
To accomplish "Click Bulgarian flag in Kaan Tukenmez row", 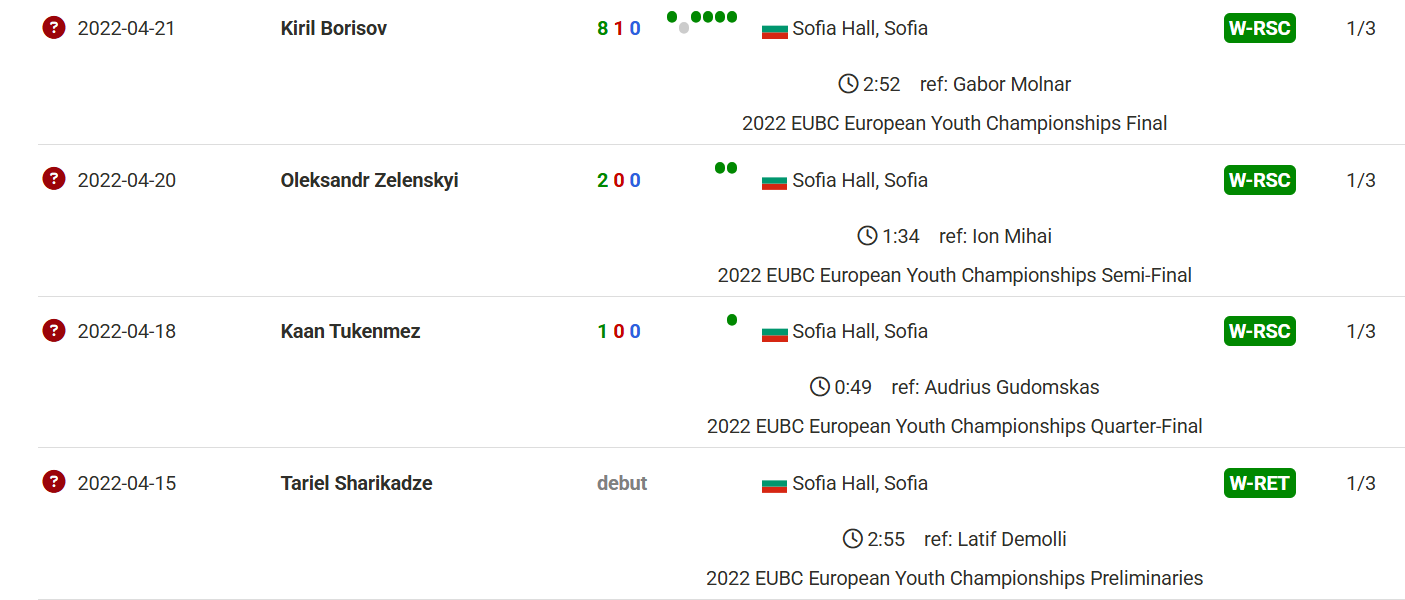I will [x=775, y=333].
